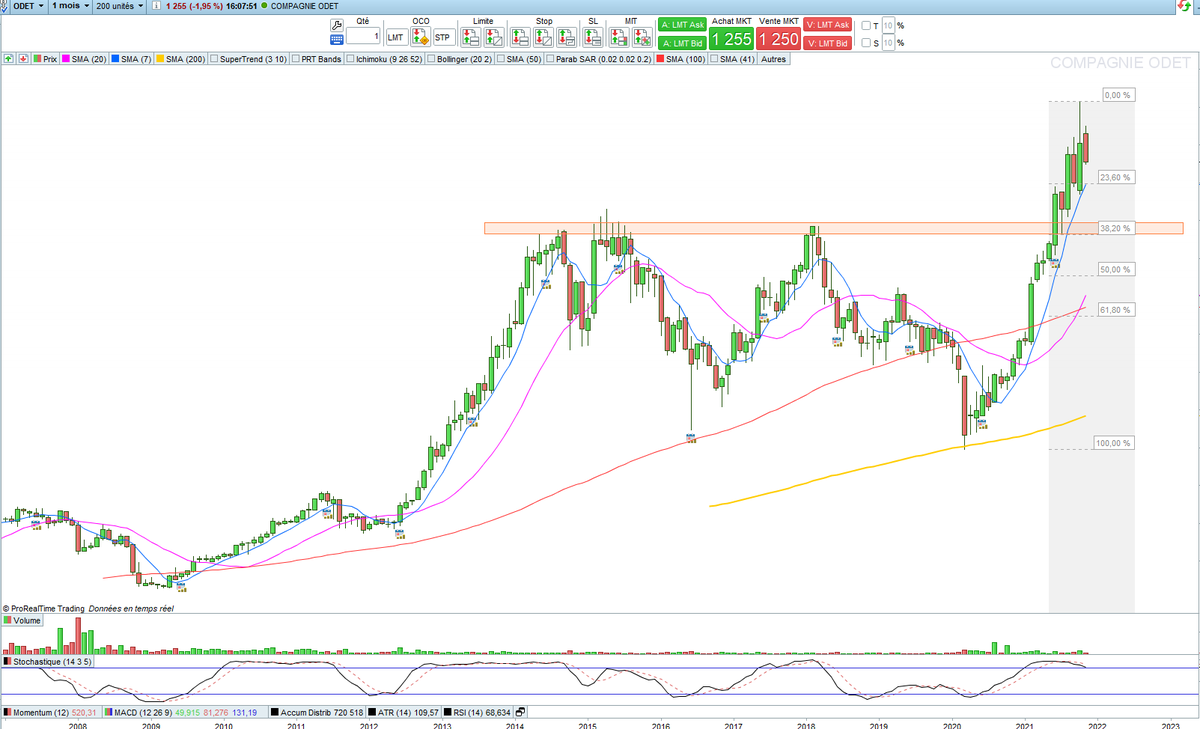Open the order settings wrench icon
Image resolution: width=1200 pixels, height=729 pixels.
click(336, 24)
